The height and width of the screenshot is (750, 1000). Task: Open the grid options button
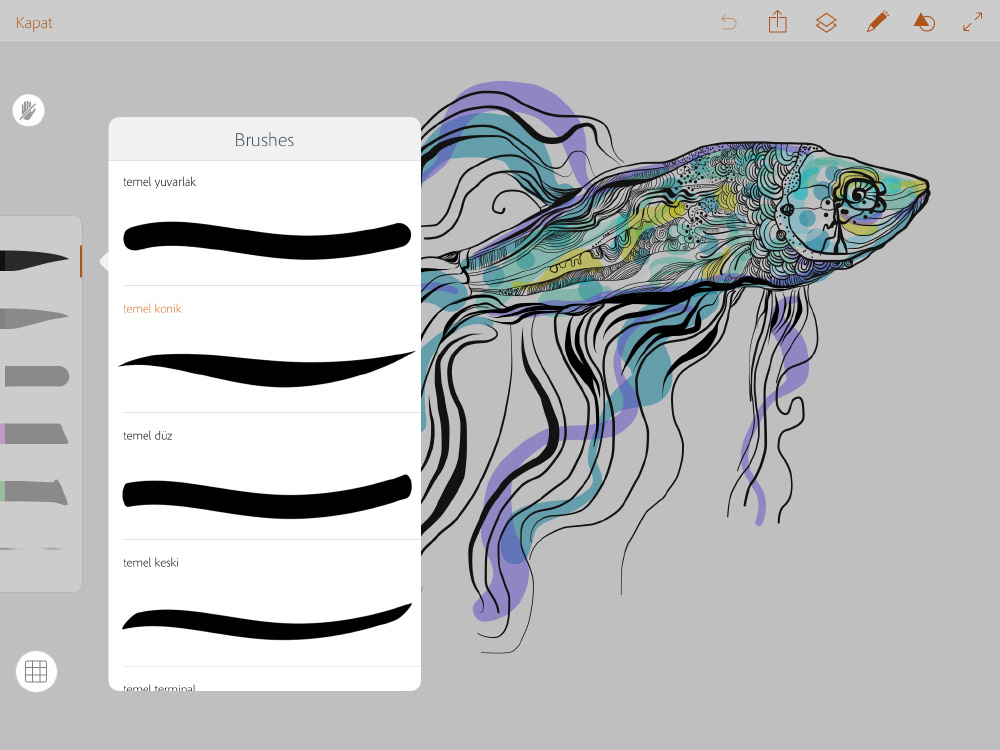pos(36,672)
